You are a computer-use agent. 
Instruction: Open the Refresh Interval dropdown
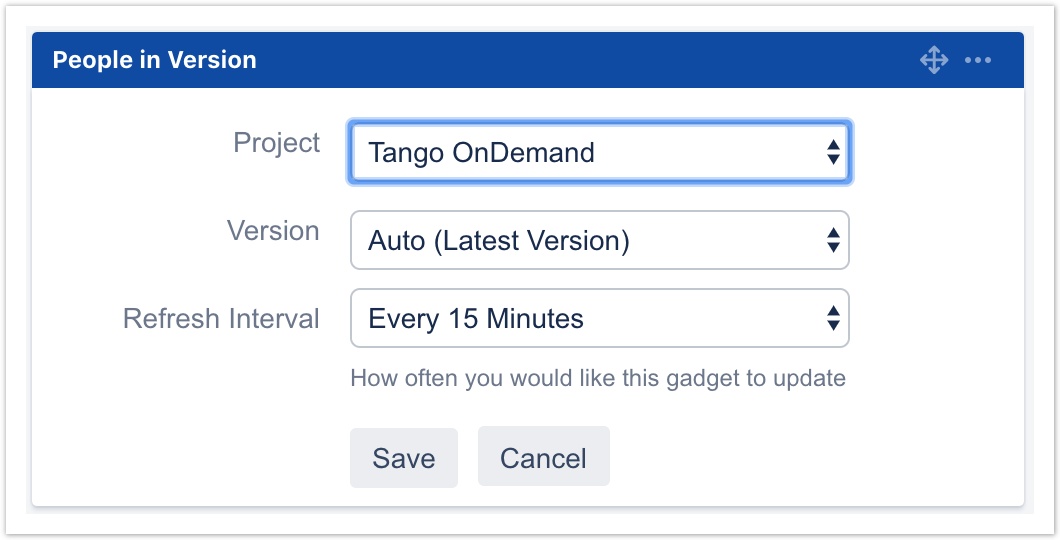[x=599, y=319]
